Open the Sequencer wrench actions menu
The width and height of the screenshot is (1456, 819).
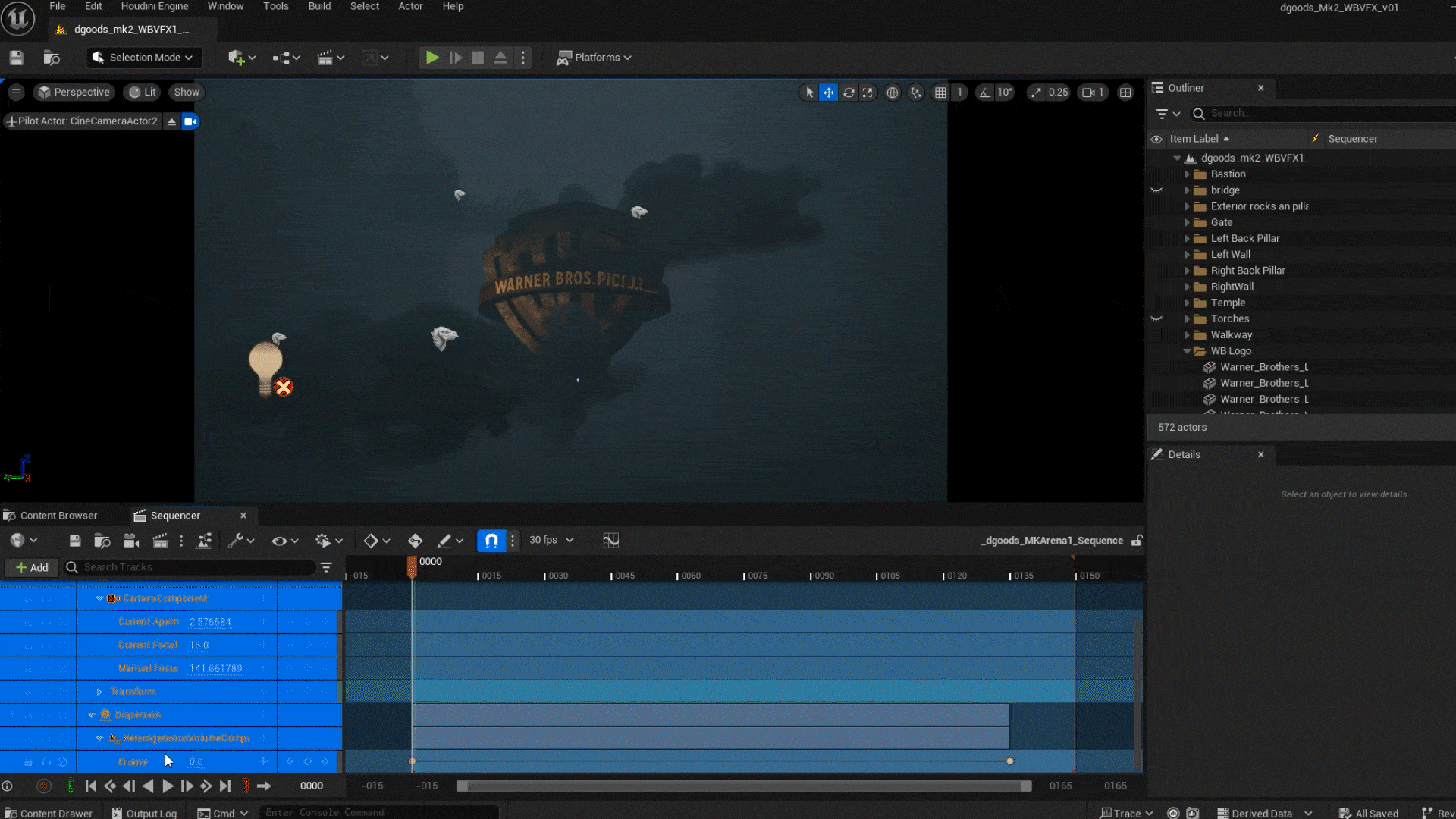click(241, 541)
